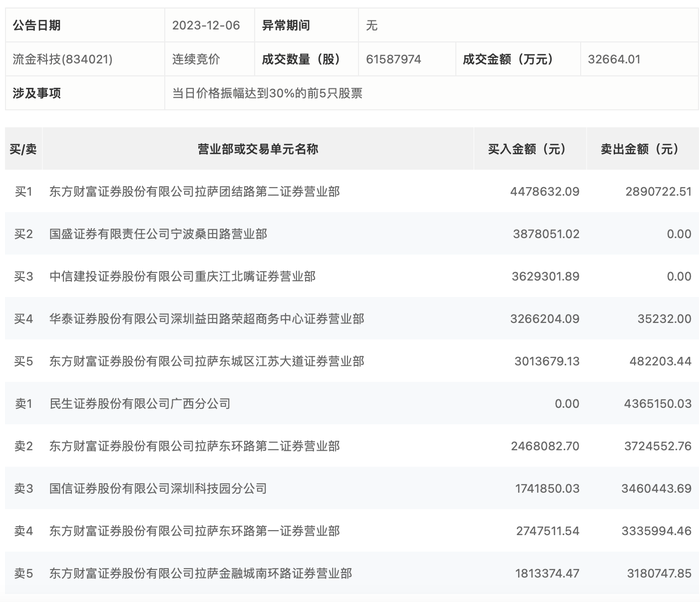700x602 pixels.
Task: Click trade amount 32664.01
Action: pyautogui.click(x=614, y=59)
